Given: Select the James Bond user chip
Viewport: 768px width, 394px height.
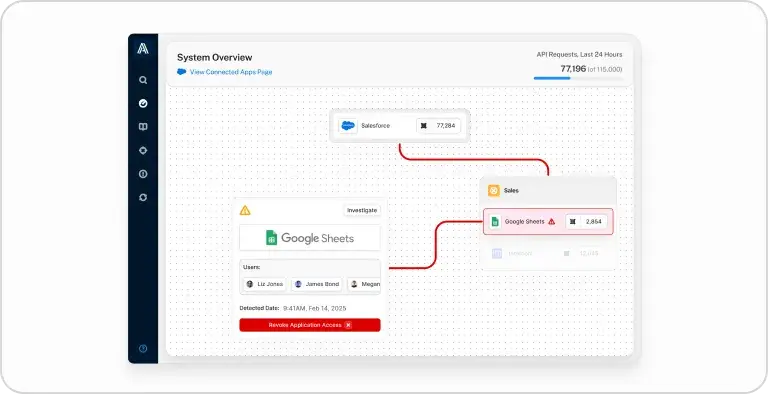Looking at the screenshot, I should (316, 284).
